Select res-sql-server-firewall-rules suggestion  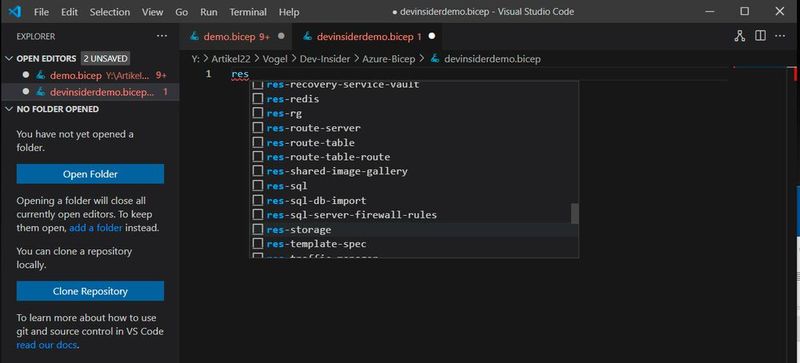pyautogui.click(x=414, y=215)
